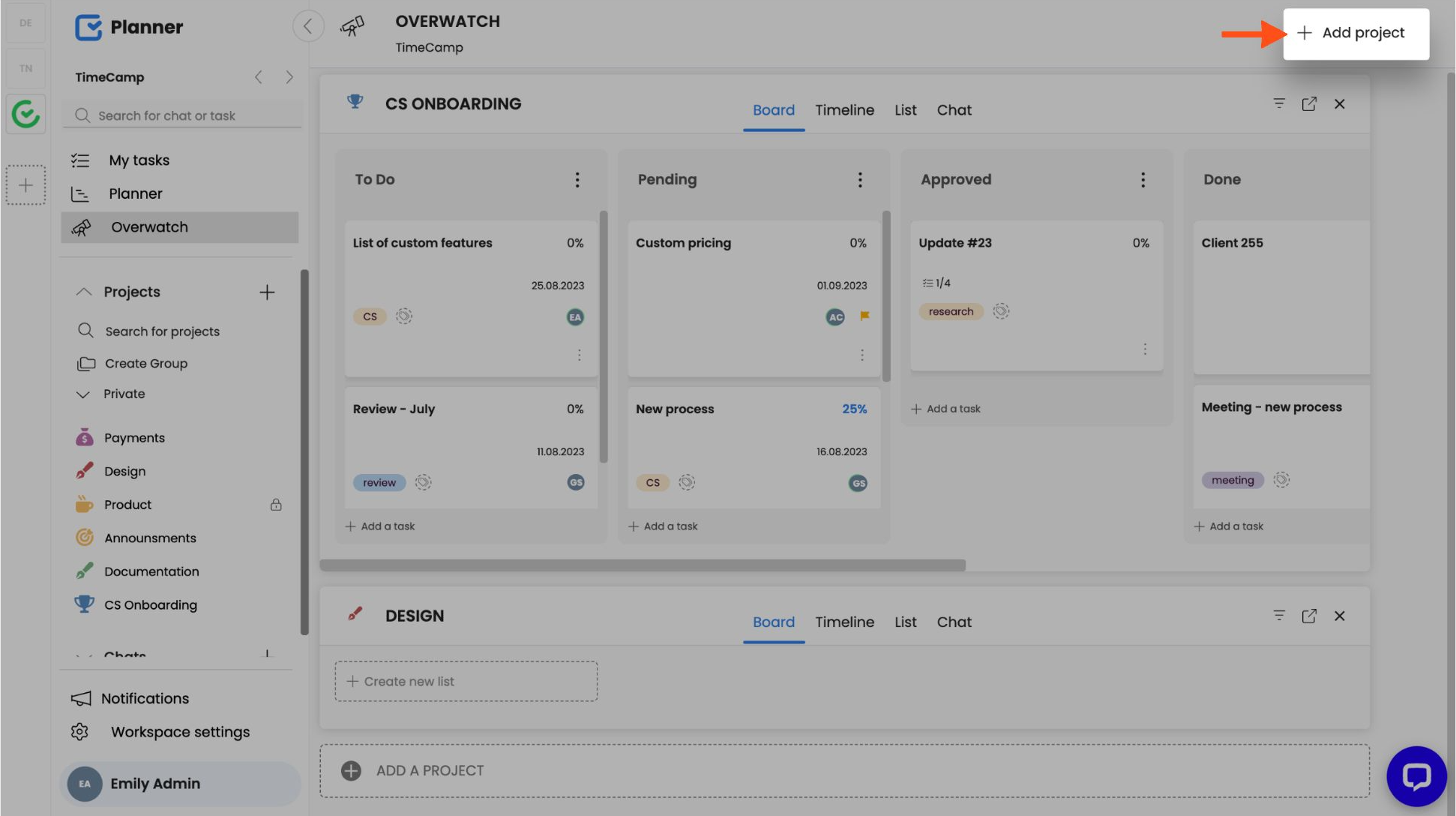Open the To Do column options menu
The image size is (1456, 816).
click(x=577, y=180)
